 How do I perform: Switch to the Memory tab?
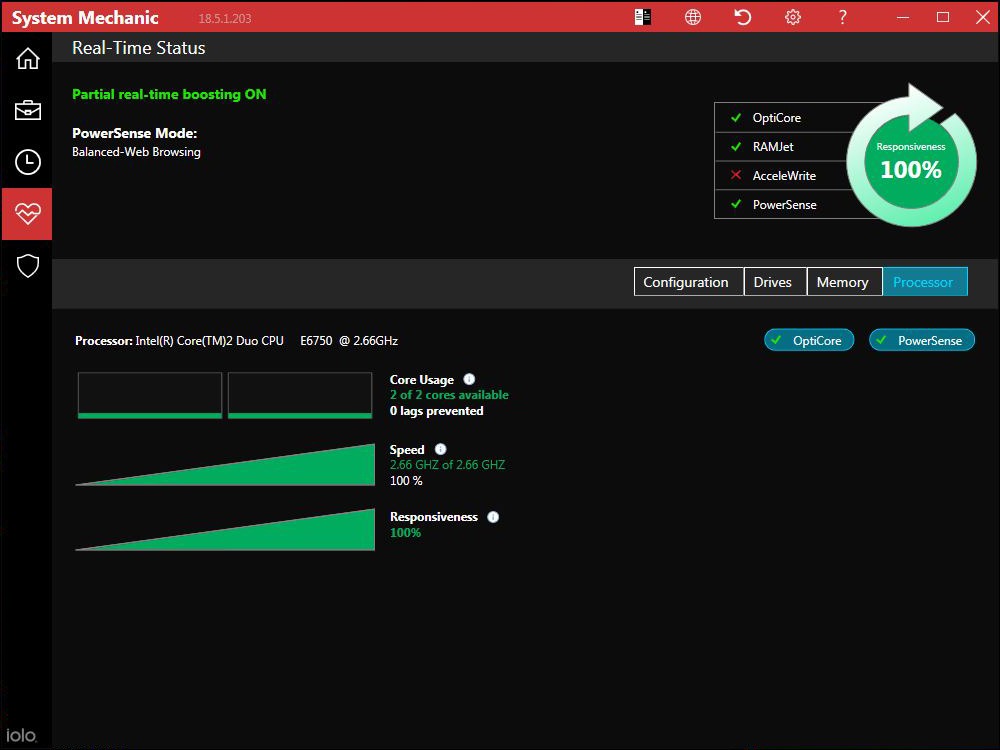843,281
